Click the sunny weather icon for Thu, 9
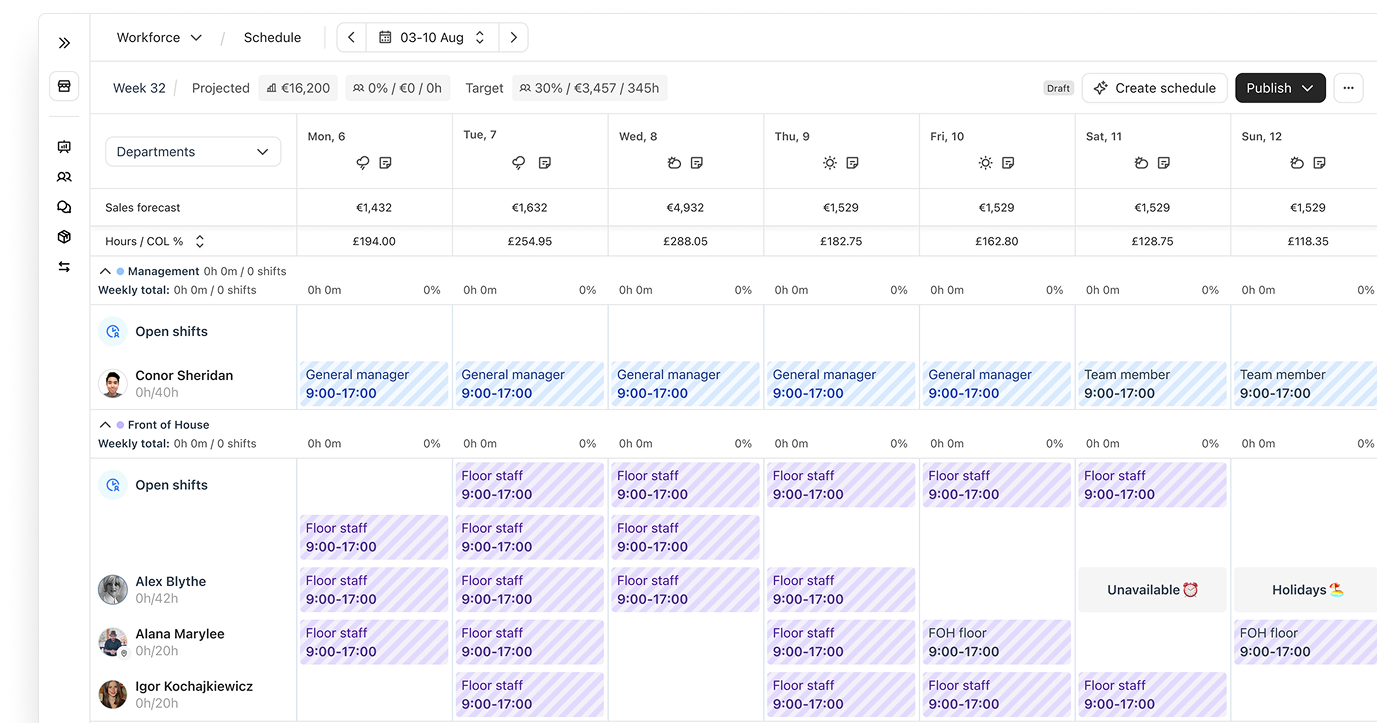Image resolution: width=1377 pixels, height=723 pixels. click(x=829, y=163)
